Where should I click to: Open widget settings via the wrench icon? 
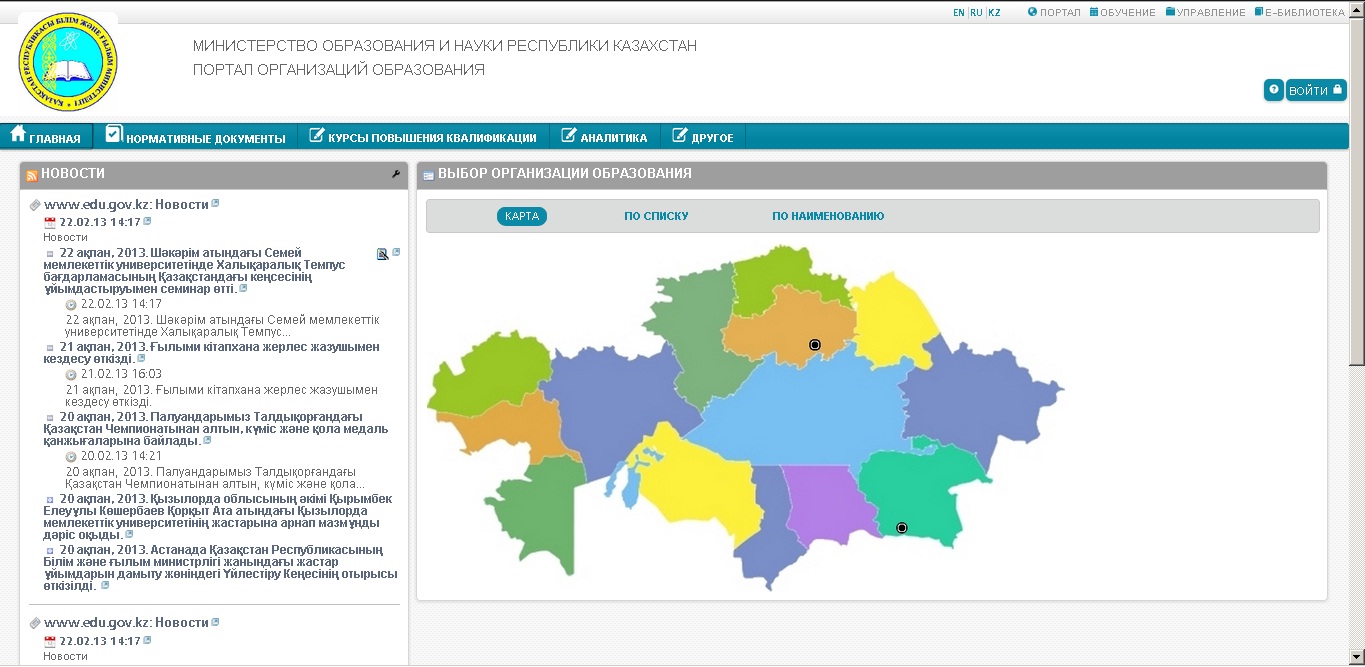(396, 173)
